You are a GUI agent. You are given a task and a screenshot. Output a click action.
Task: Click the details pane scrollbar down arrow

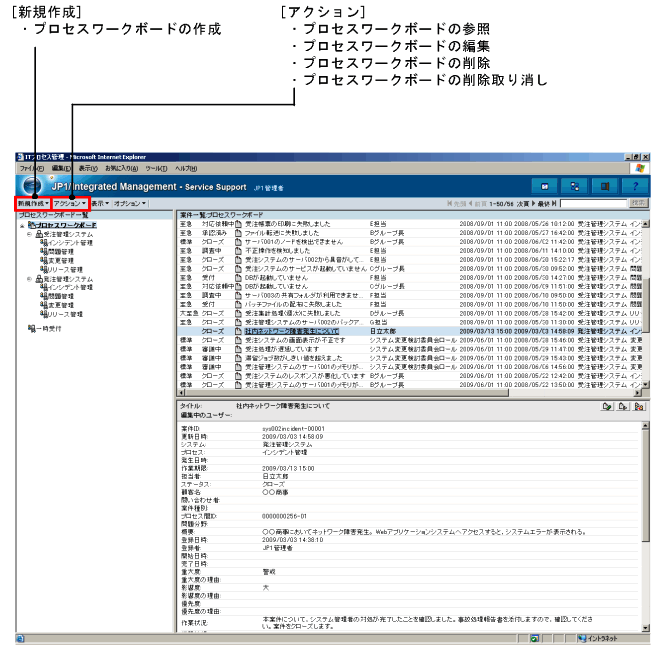coord(645,628)
